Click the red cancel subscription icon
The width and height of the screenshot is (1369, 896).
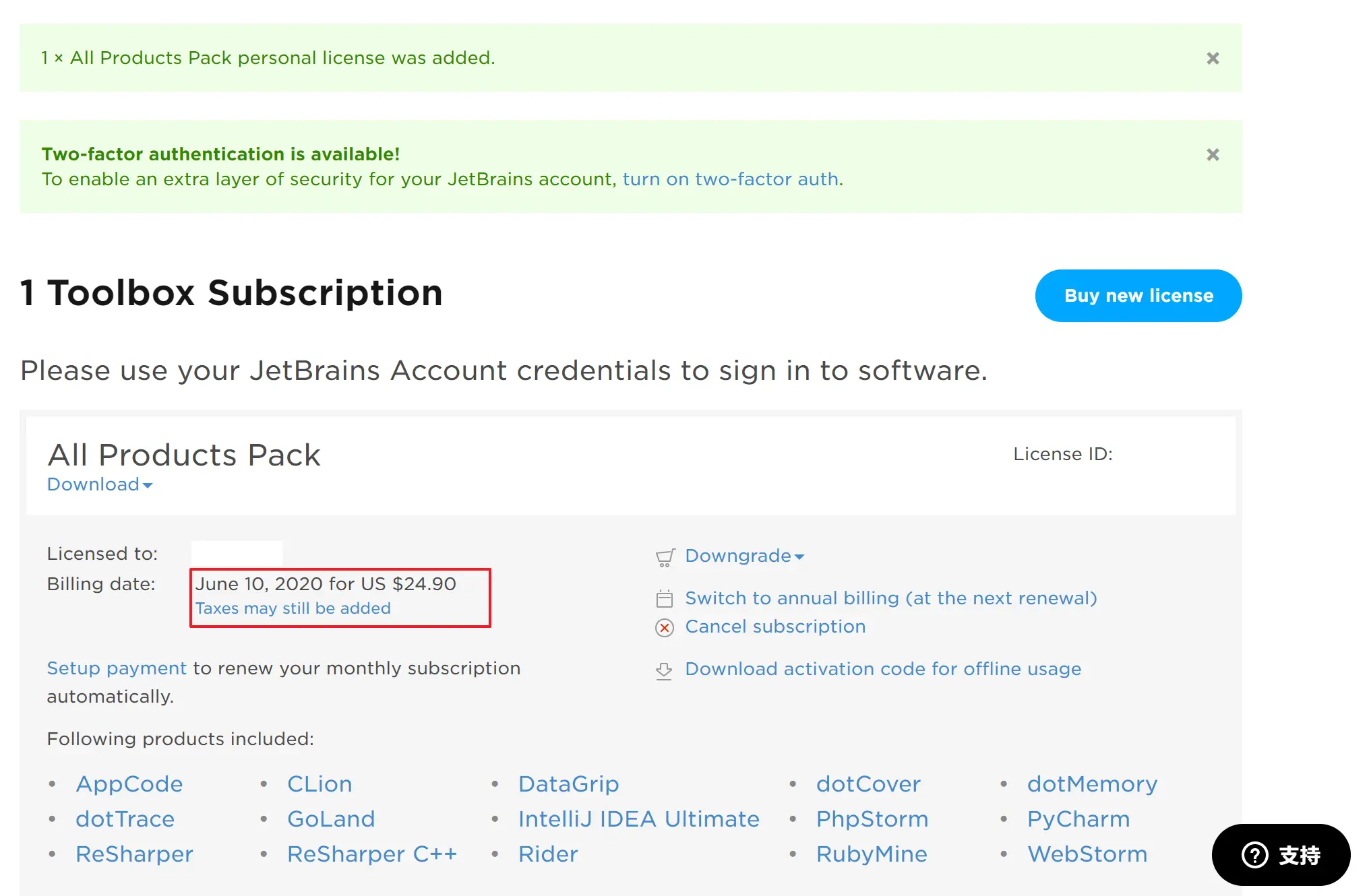[x=665, y=628]
